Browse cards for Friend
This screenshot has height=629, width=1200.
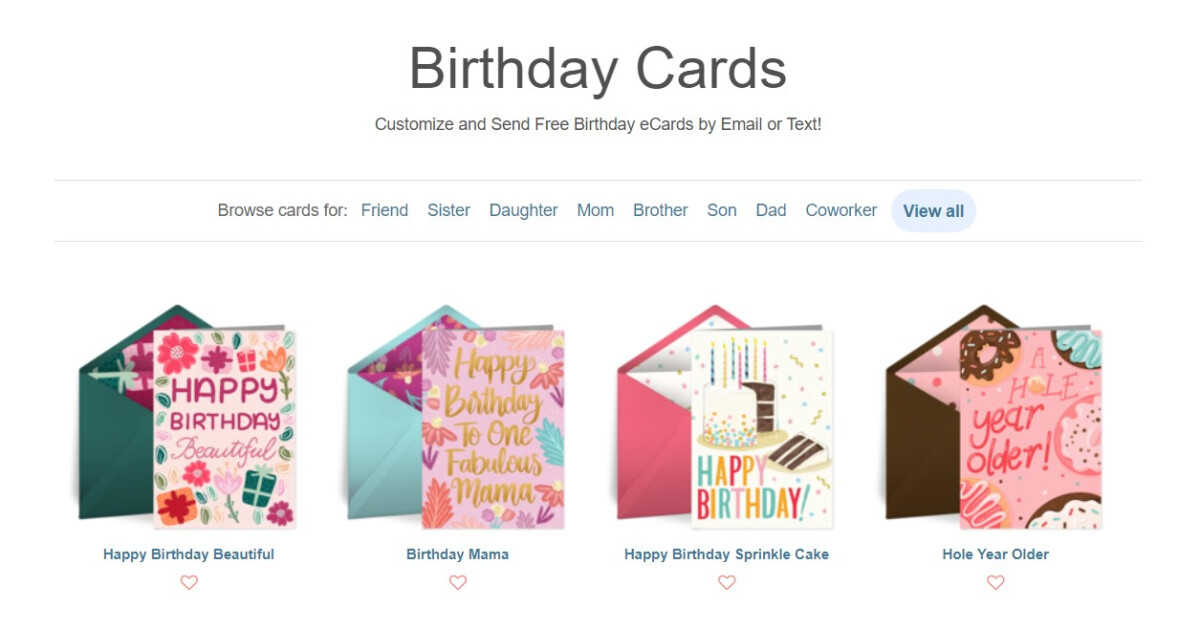[x=385, y=210]
